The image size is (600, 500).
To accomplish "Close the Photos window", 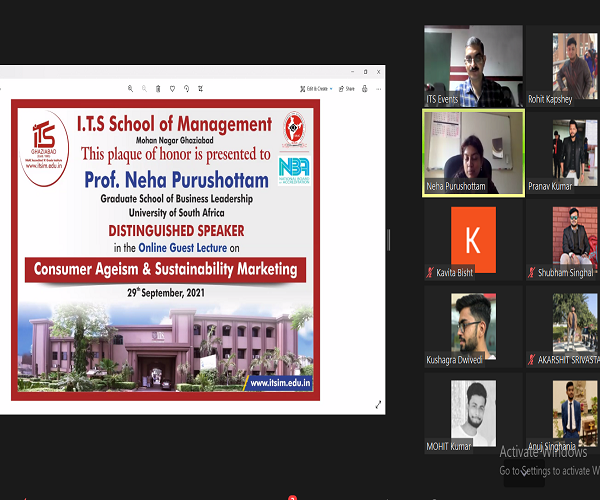I will point(378,72).
